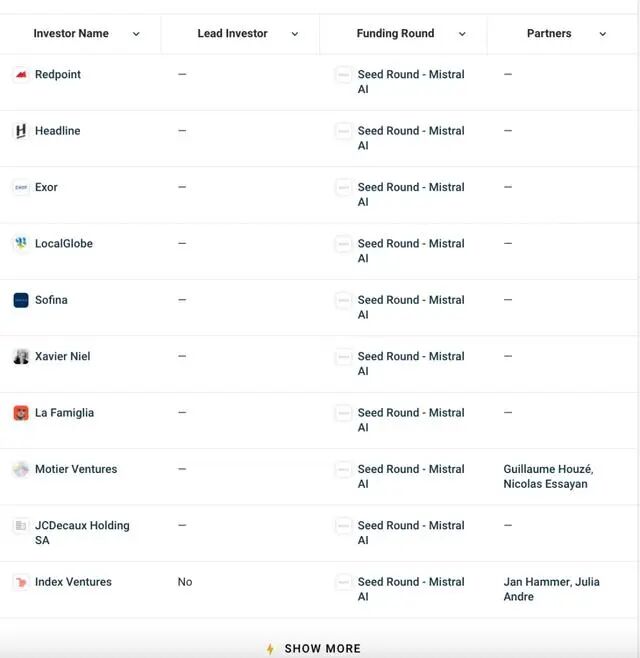This screenshot has width=640, height=658.
Task: Open the Funding Round column dropdown
Action: point(462,34)
